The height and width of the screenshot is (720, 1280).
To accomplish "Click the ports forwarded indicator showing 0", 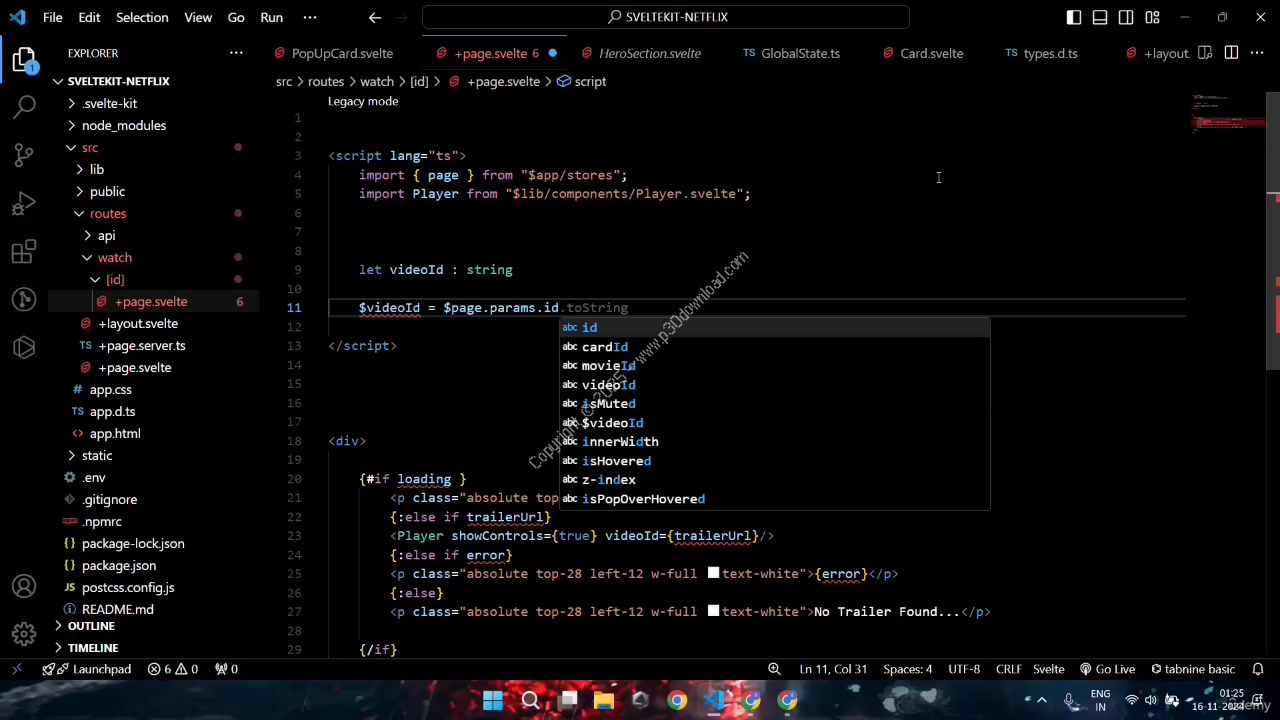I will tap(227, 669).
